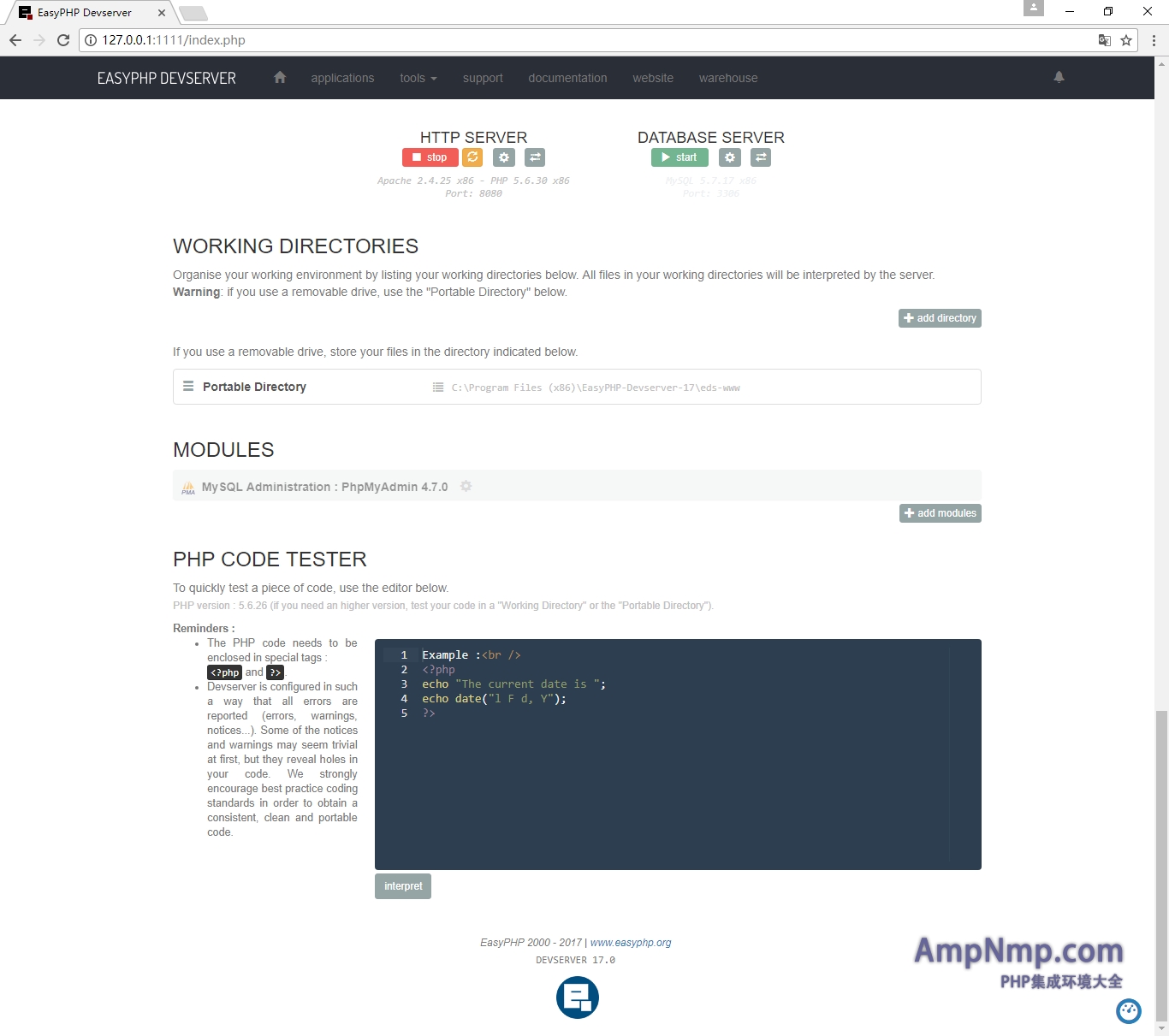Open the warehouse menu item
The width and height of the screenshot is (1169, 1036).
(728, 78)
